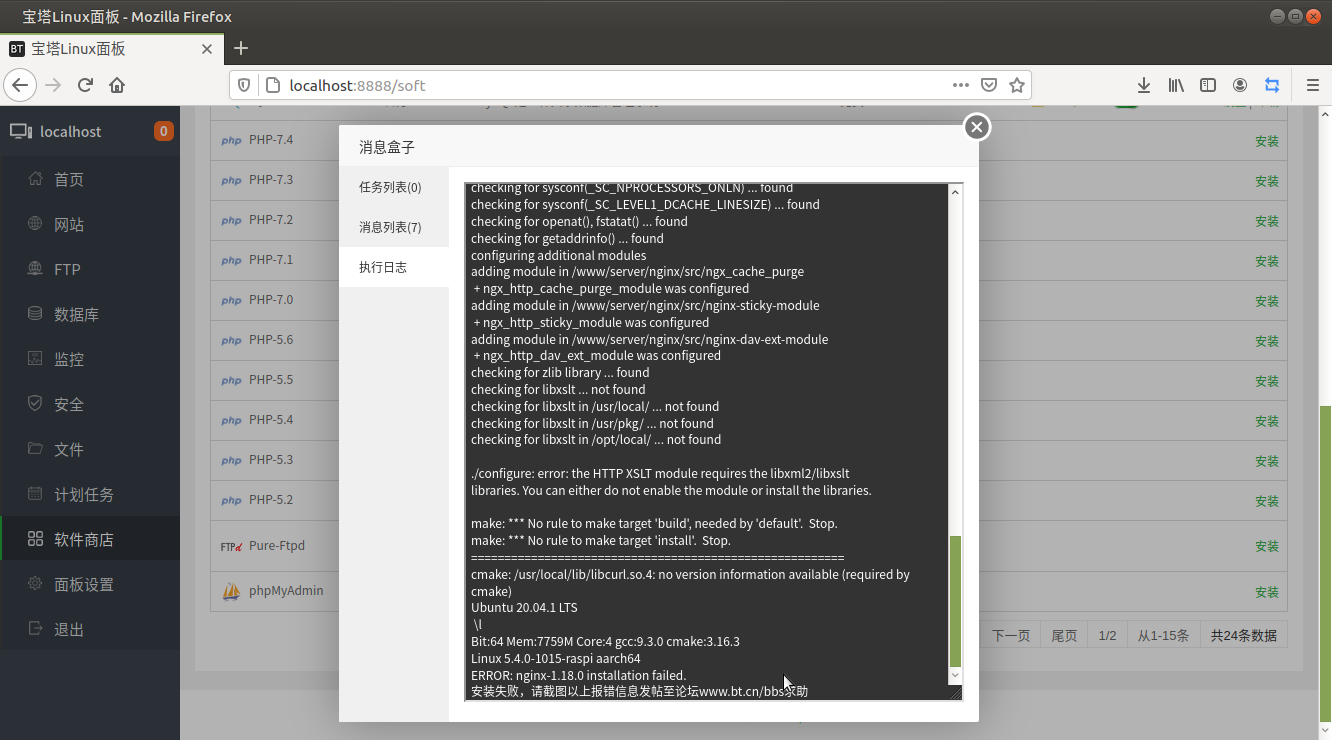This screenshot has width=1332, height=740.
Task: Click the PHP-7.3 php icon
Action: [231, 181]
